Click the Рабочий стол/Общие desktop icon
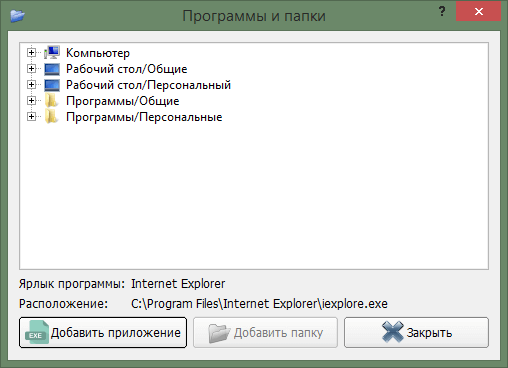508x368 pixels. tap(52, 69)
